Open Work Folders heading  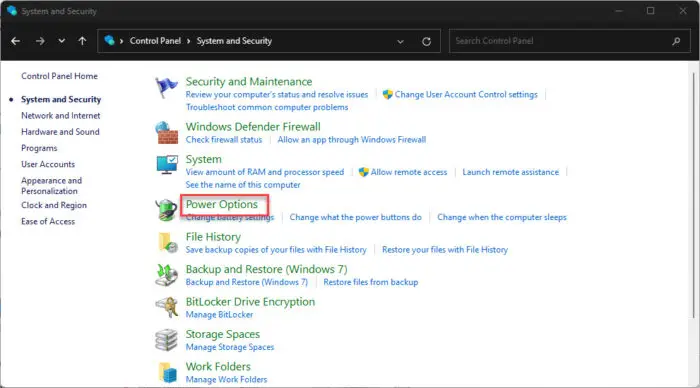point(218,367)
